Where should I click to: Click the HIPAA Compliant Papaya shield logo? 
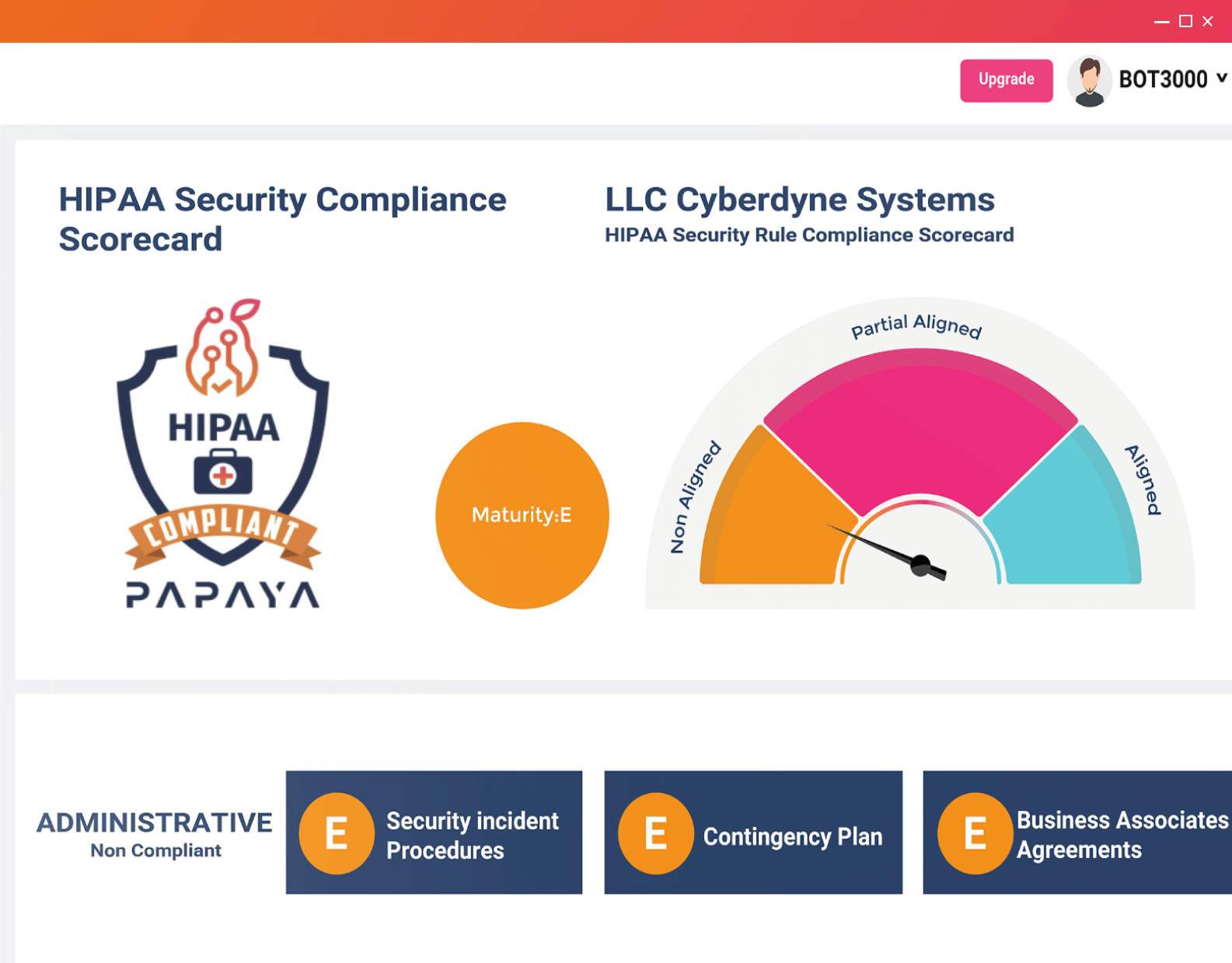click(223, 452)
